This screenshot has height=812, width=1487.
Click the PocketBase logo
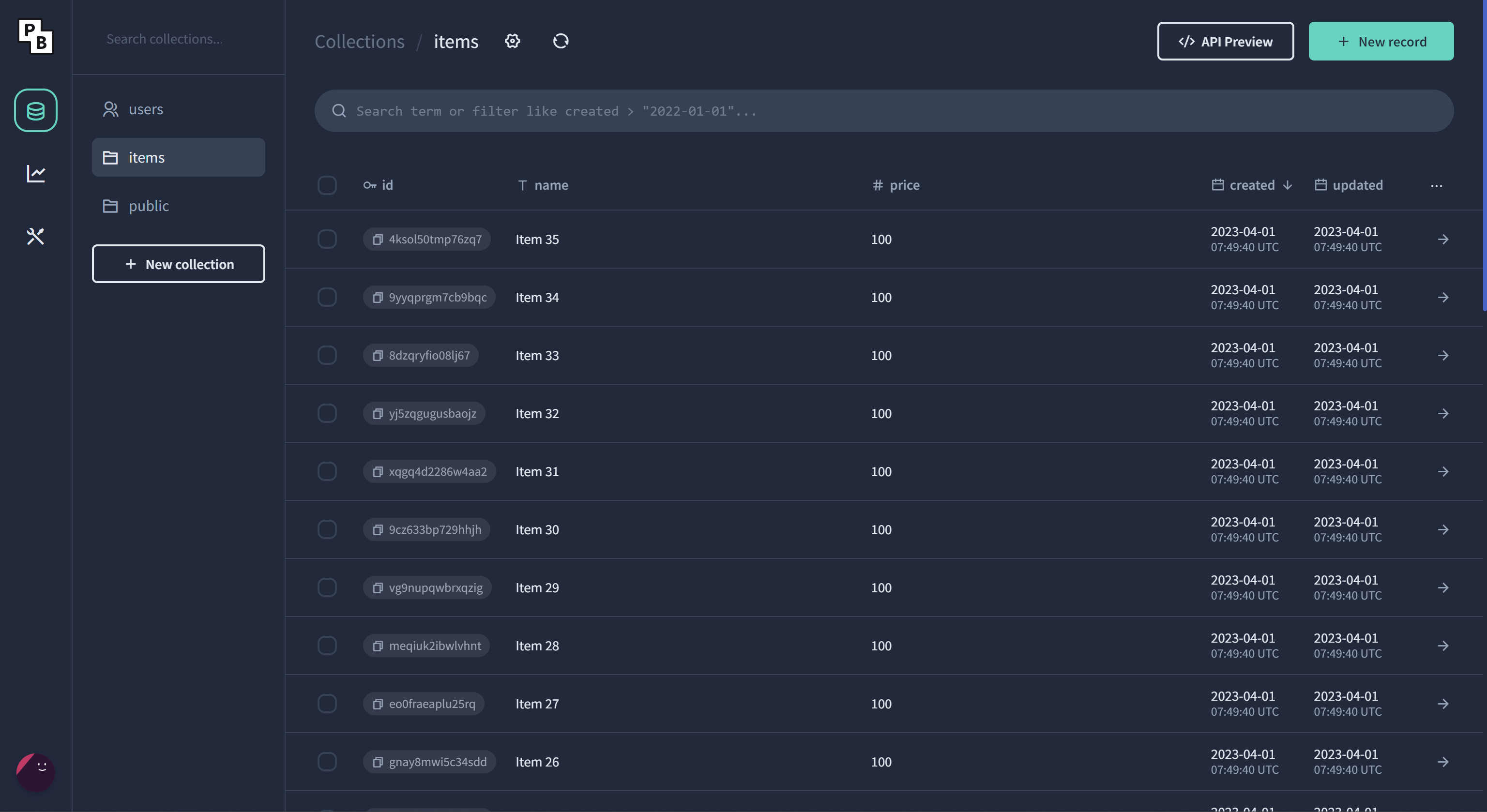tap(35, 36)
